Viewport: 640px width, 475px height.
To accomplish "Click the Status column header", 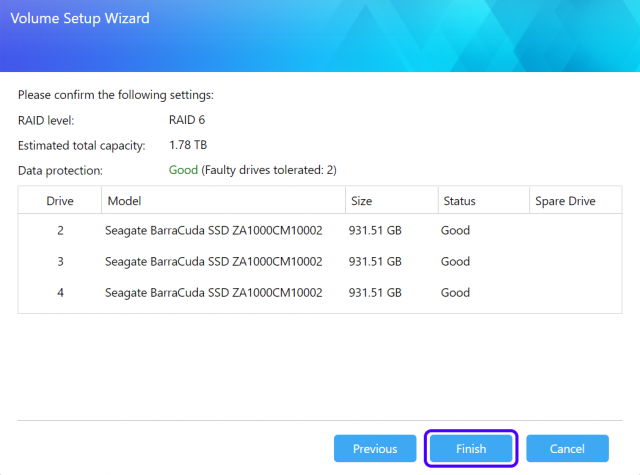I will (x=459, y=201).
